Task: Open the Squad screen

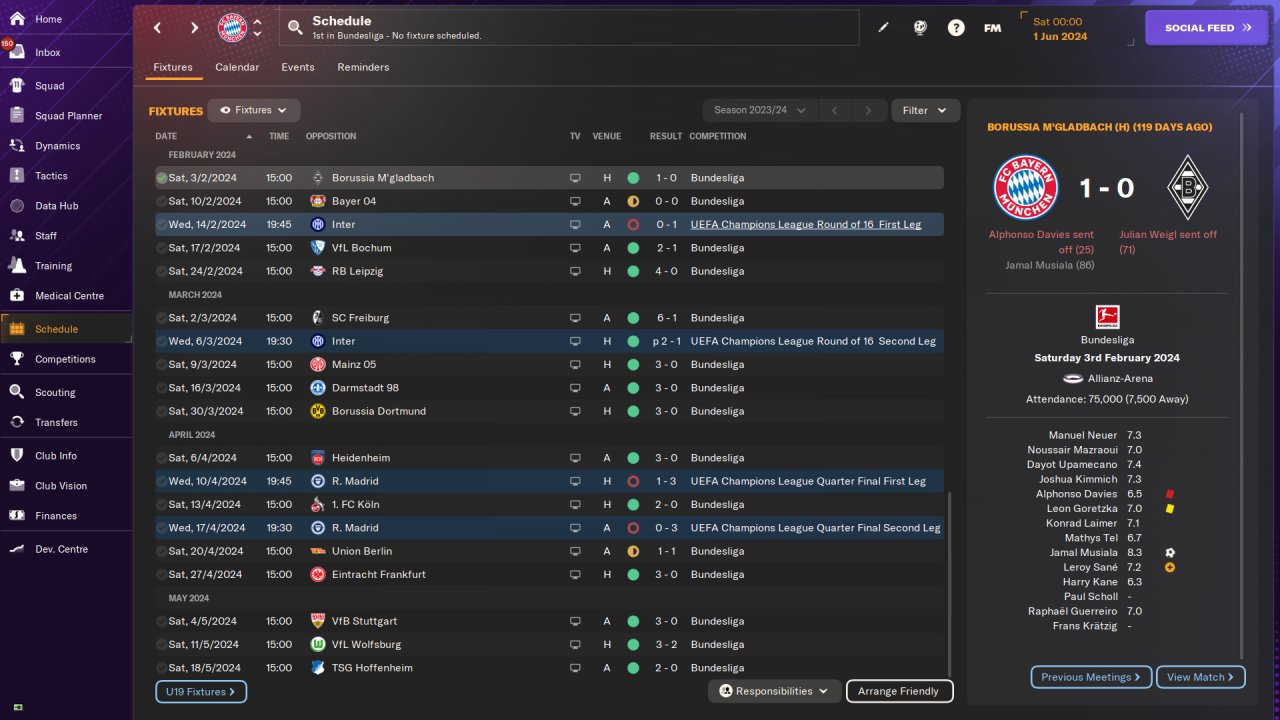Action: [66, 86]
